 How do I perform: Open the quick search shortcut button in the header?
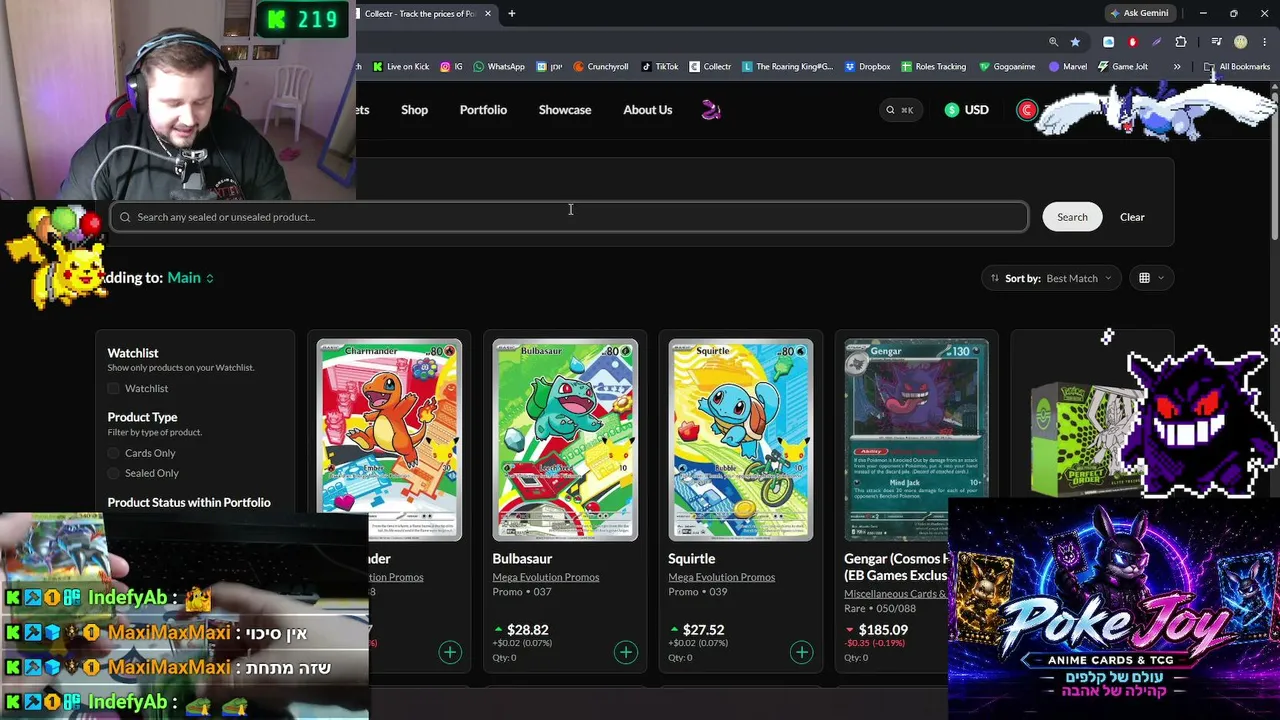899,110
